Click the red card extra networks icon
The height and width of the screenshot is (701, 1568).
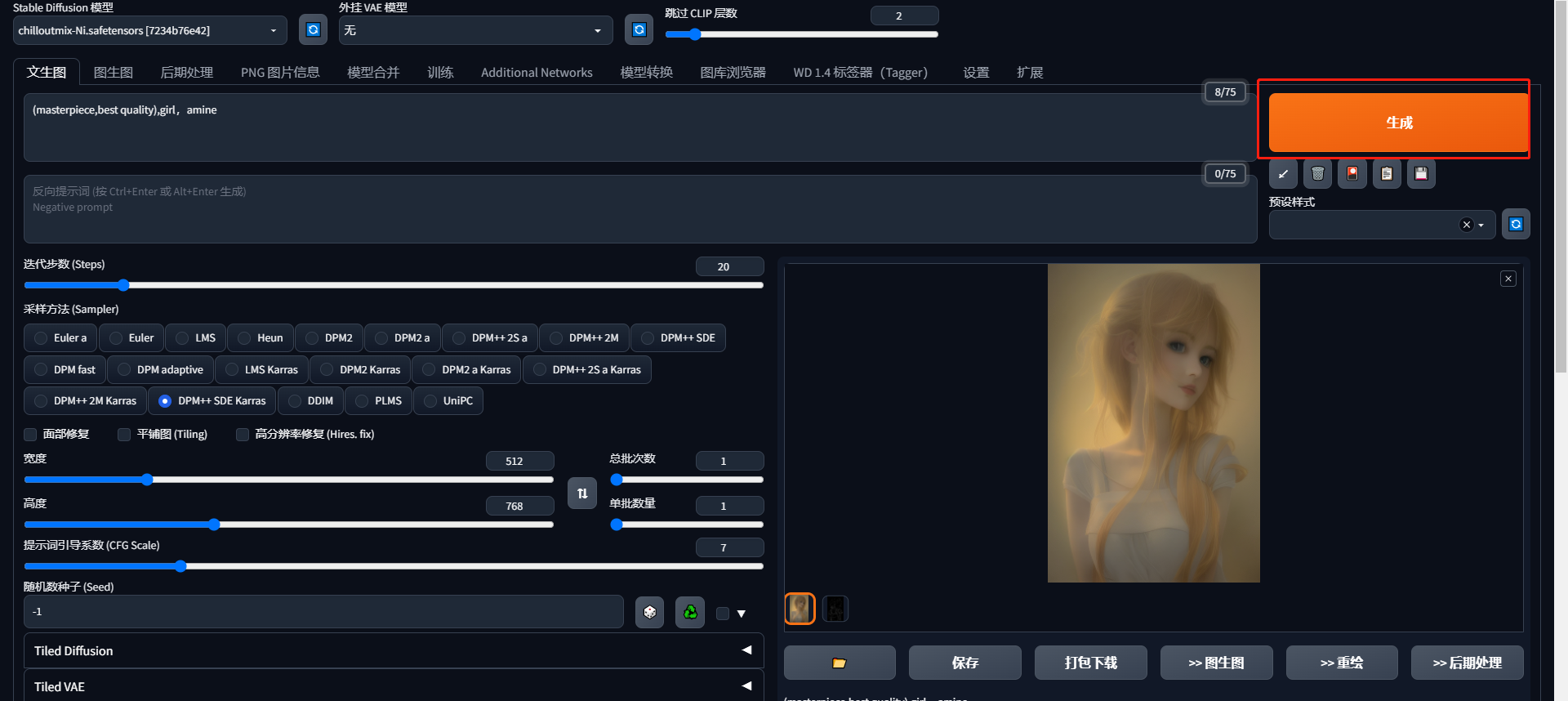click(1352, 174)
